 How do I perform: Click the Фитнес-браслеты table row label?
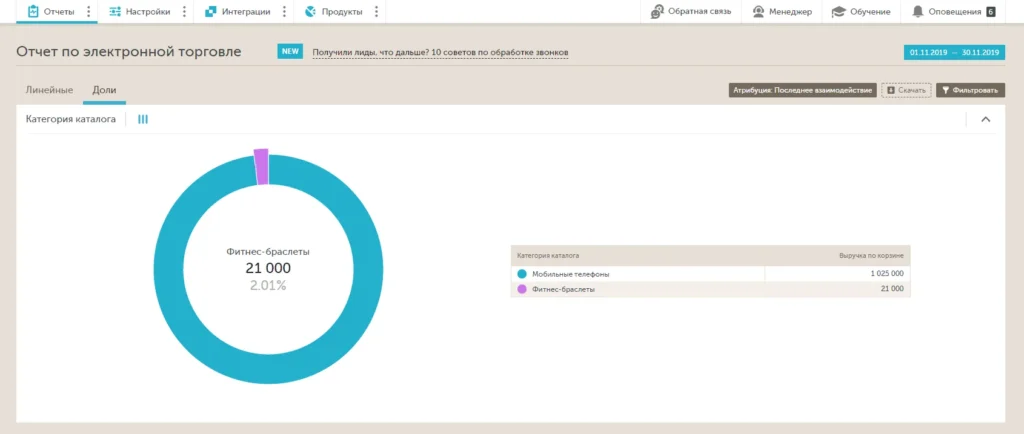pyautogui.click(x=564, y=289)
